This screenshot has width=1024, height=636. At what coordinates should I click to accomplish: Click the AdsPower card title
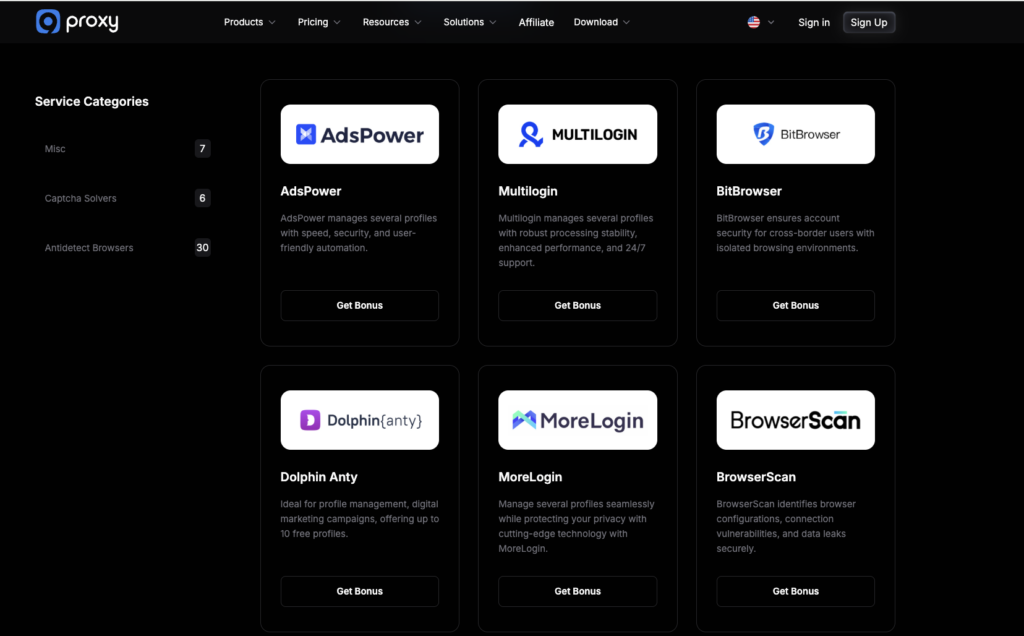pyautogui.click(x=311, y=191)
